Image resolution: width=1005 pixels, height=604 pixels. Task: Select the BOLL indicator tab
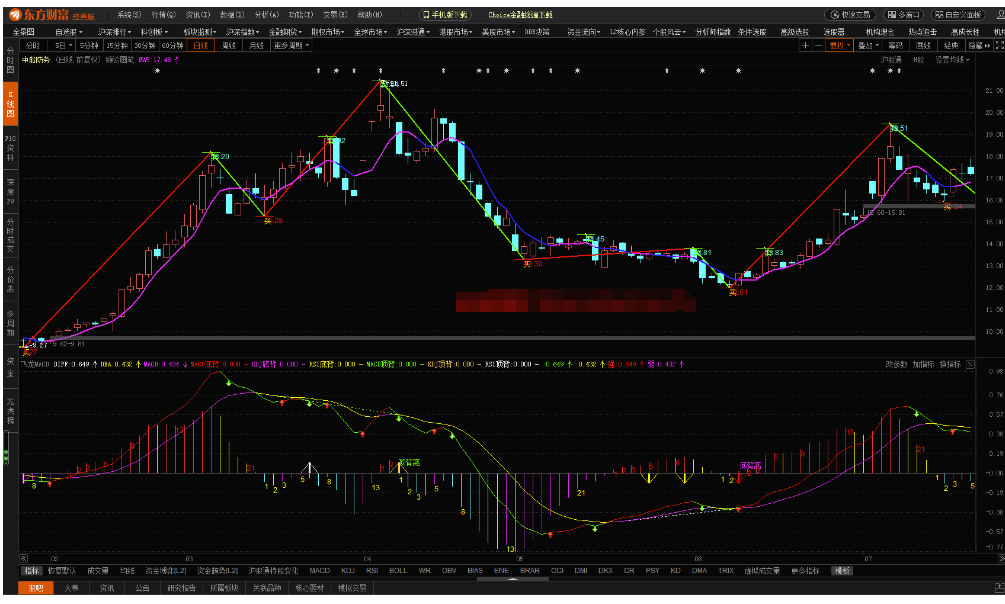coord(398,571)
